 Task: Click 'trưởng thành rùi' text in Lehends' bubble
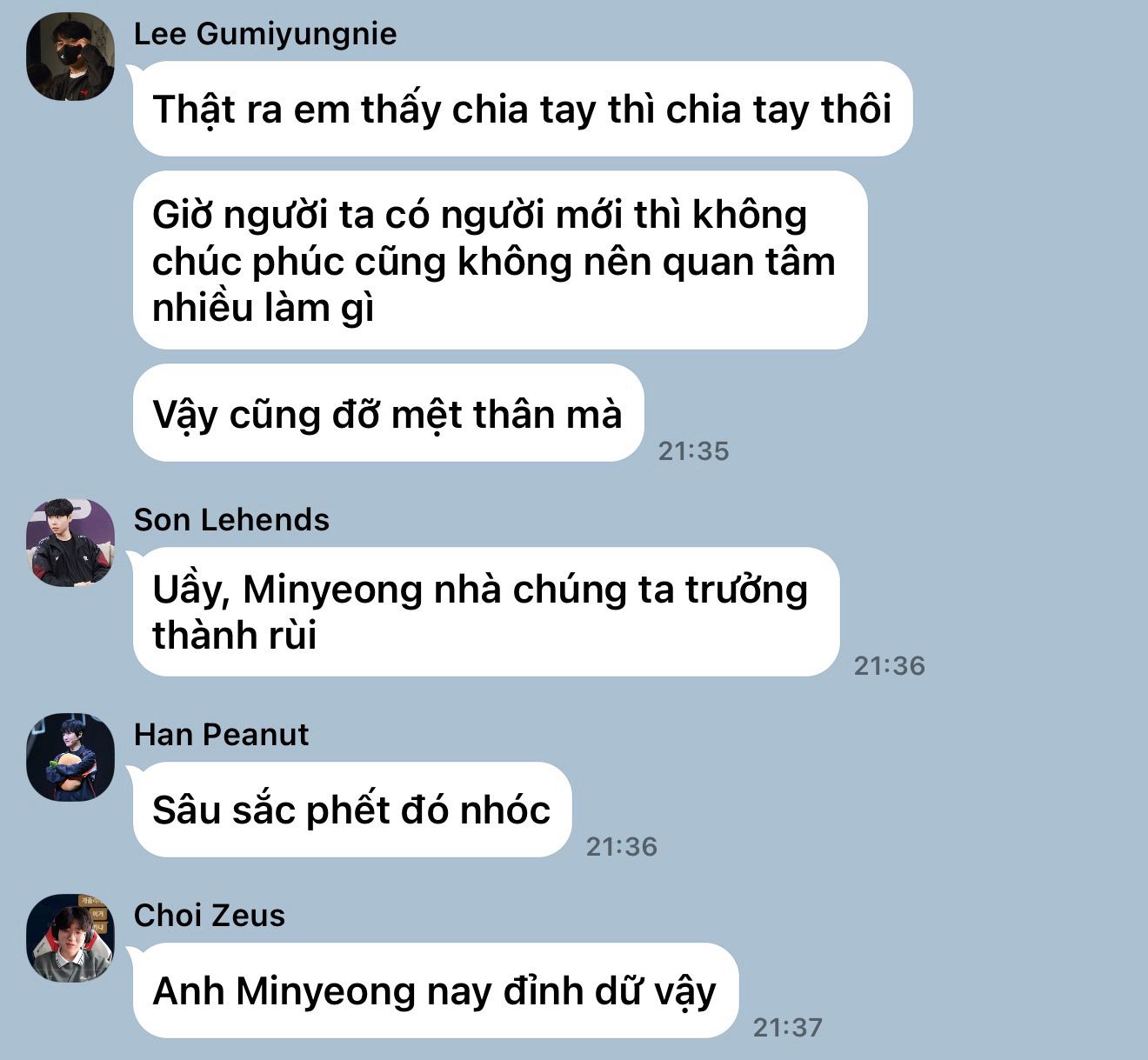[480, 612]
